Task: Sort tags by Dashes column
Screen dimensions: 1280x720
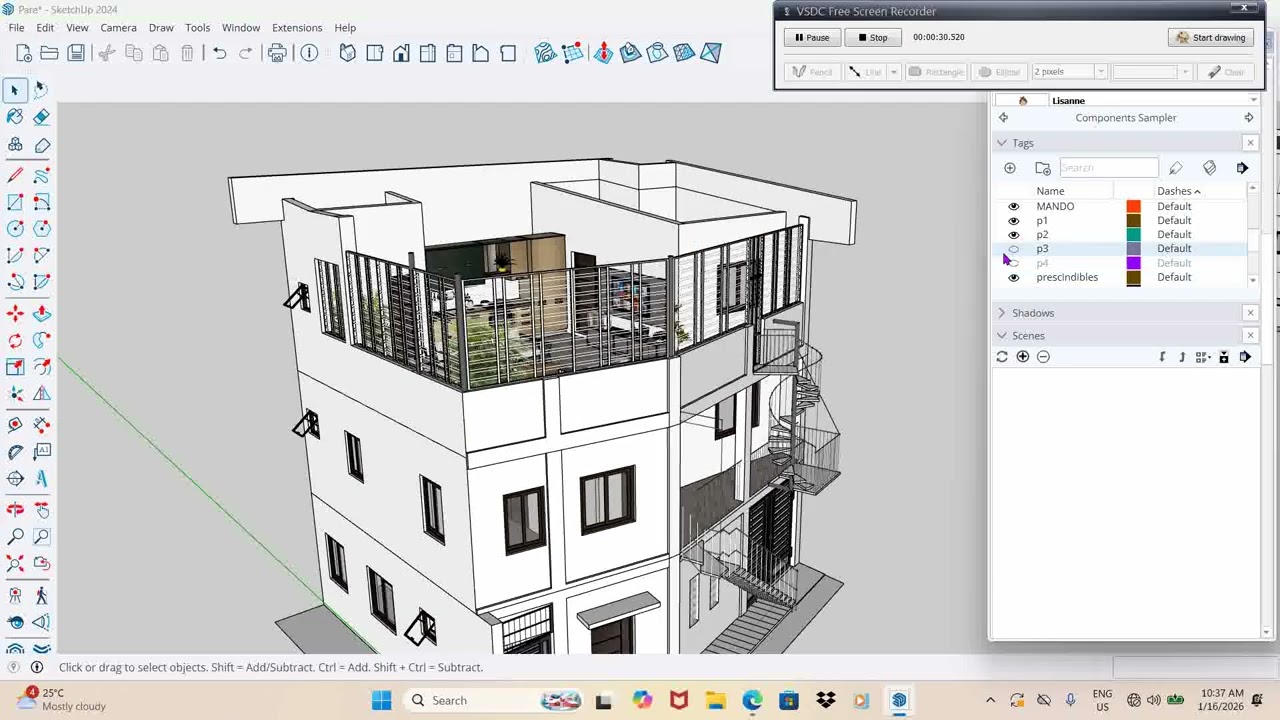Action: [1178, 191]
